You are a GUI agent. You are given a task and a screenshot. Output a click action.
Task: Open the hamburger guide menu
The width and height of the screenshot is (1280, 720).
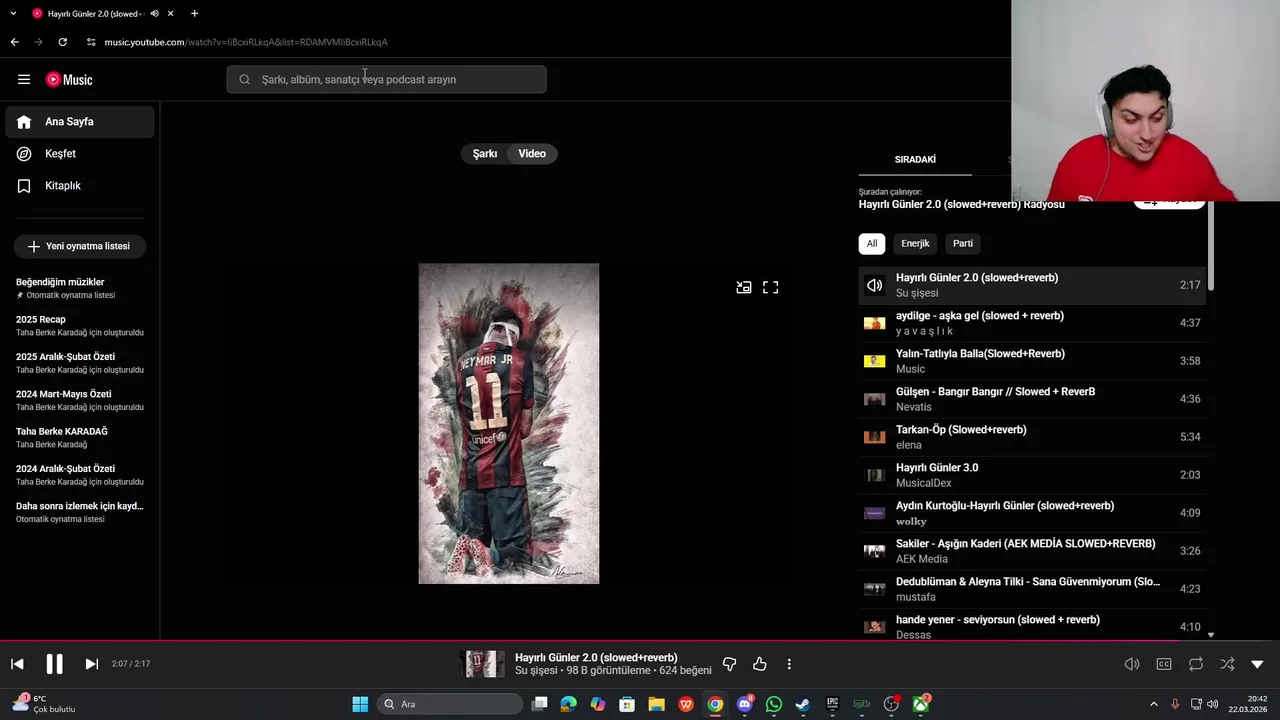click(x=24, y=79)
